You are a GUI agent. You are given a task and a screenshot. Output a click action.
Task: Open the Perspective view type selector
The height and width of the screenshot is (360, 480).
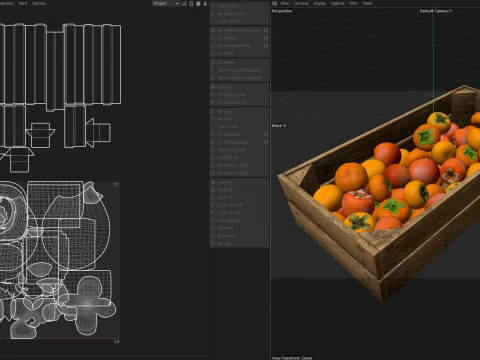click(x=282, y=11)
